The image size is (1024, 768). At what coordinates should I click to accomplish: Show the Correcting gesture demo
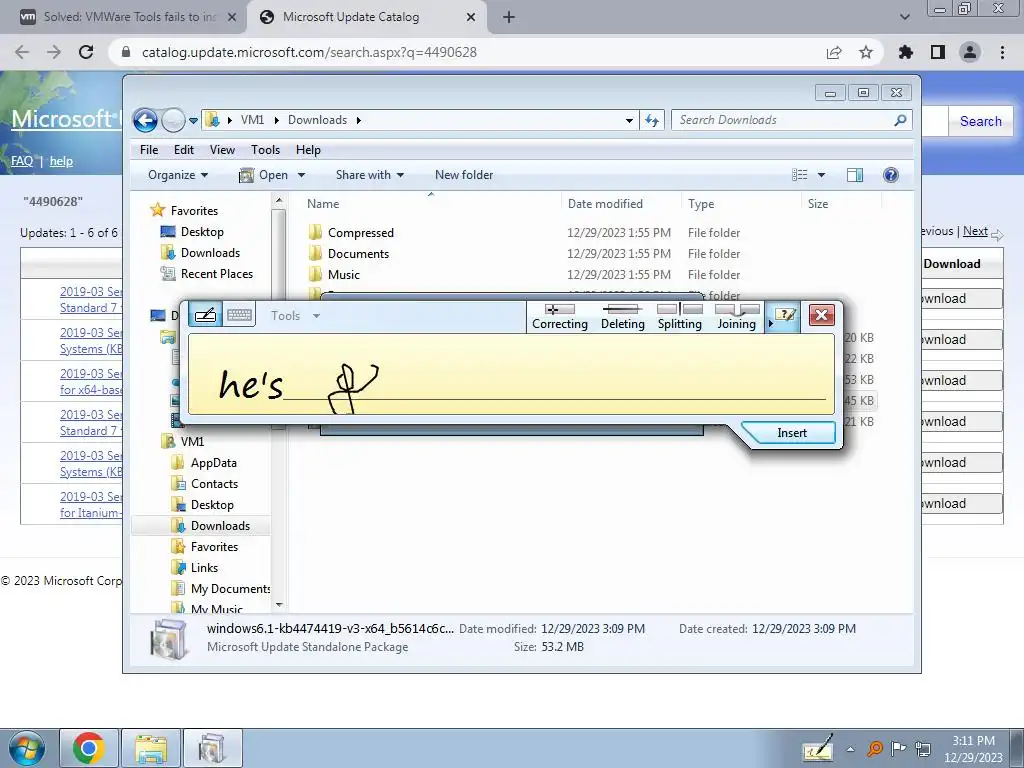tap(560, 317)
